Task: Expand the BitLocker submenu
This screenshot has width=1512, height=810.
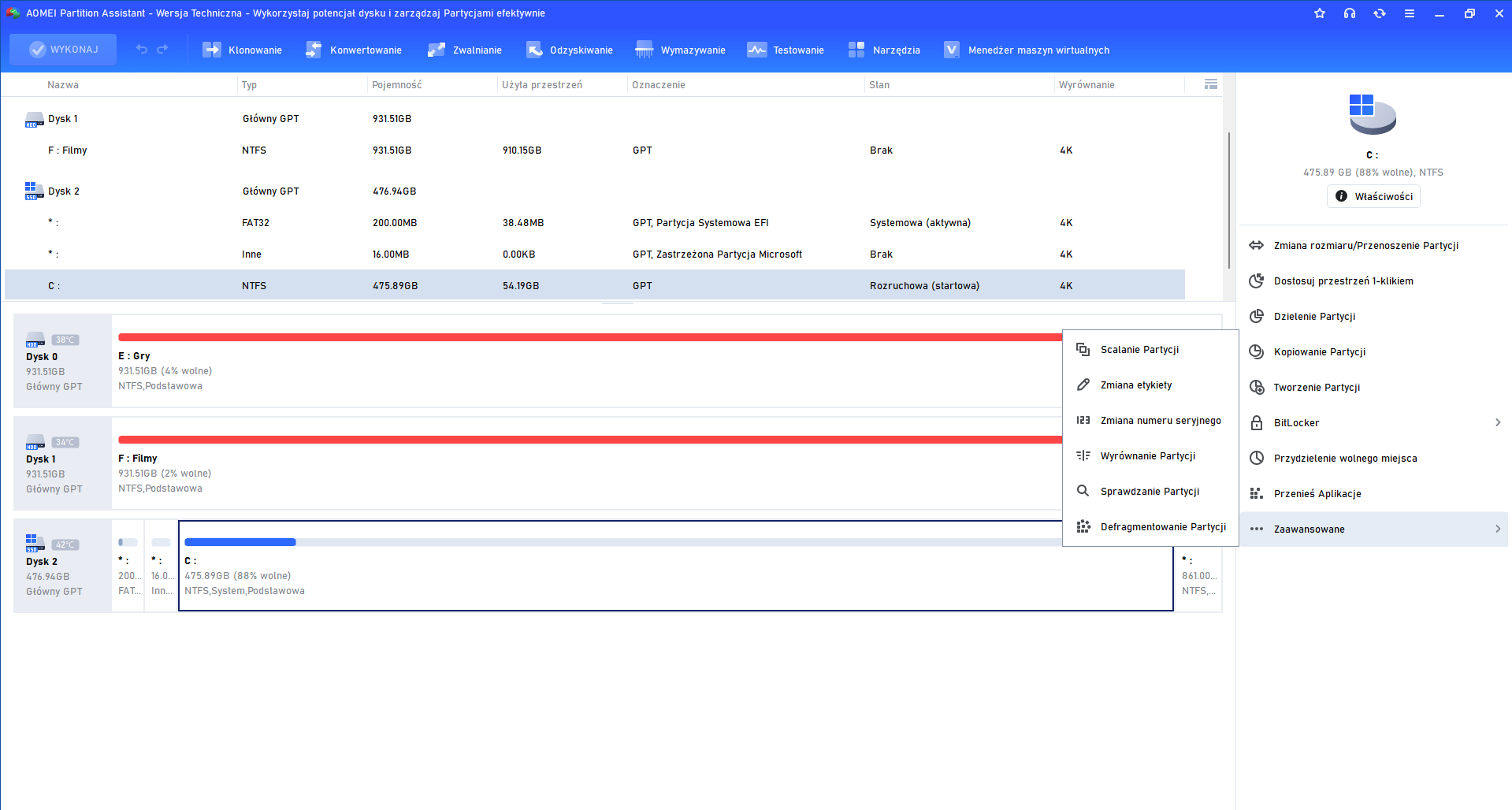Action: click(1498, 422)
